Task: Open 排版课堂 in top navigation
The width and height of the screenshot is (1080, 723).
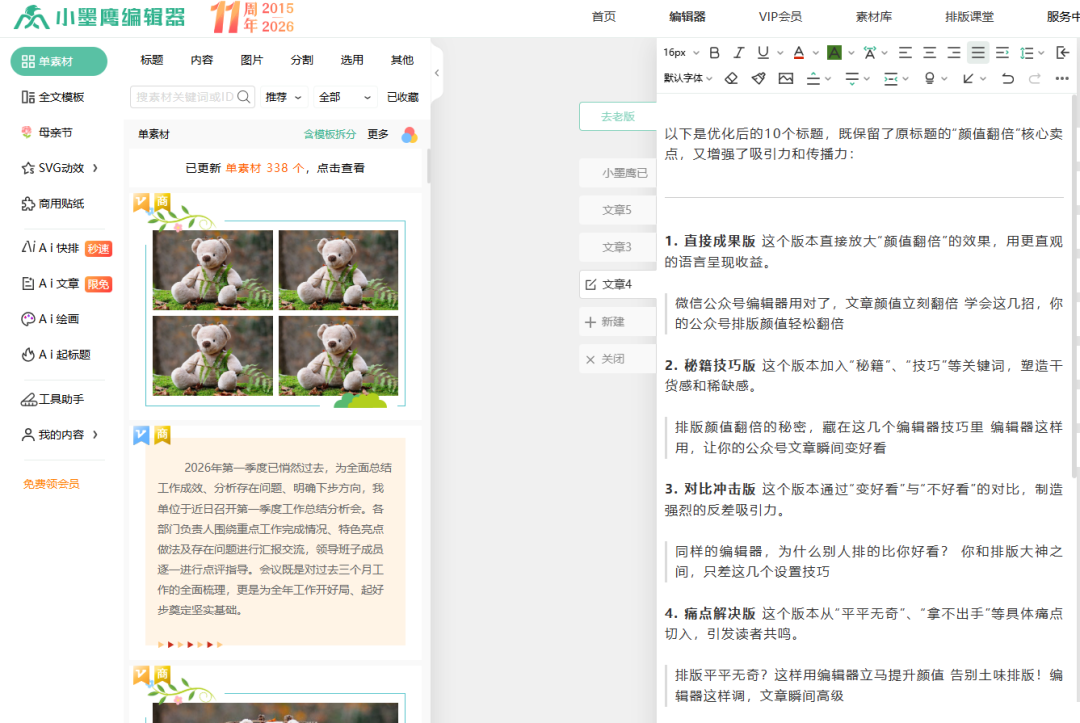Action: click(969, 17)
